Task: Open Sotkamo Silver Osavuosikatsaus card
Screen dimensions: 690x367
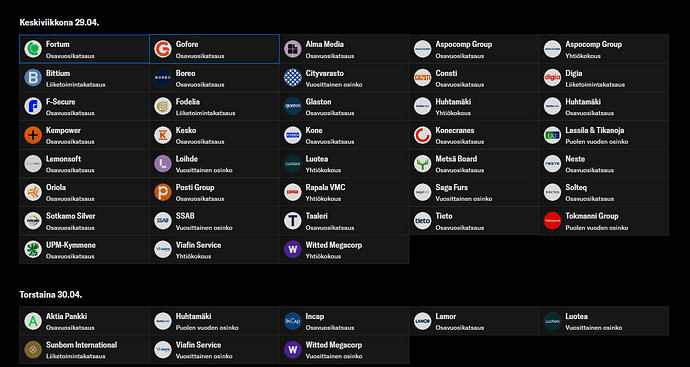Action: coord(84,220)
